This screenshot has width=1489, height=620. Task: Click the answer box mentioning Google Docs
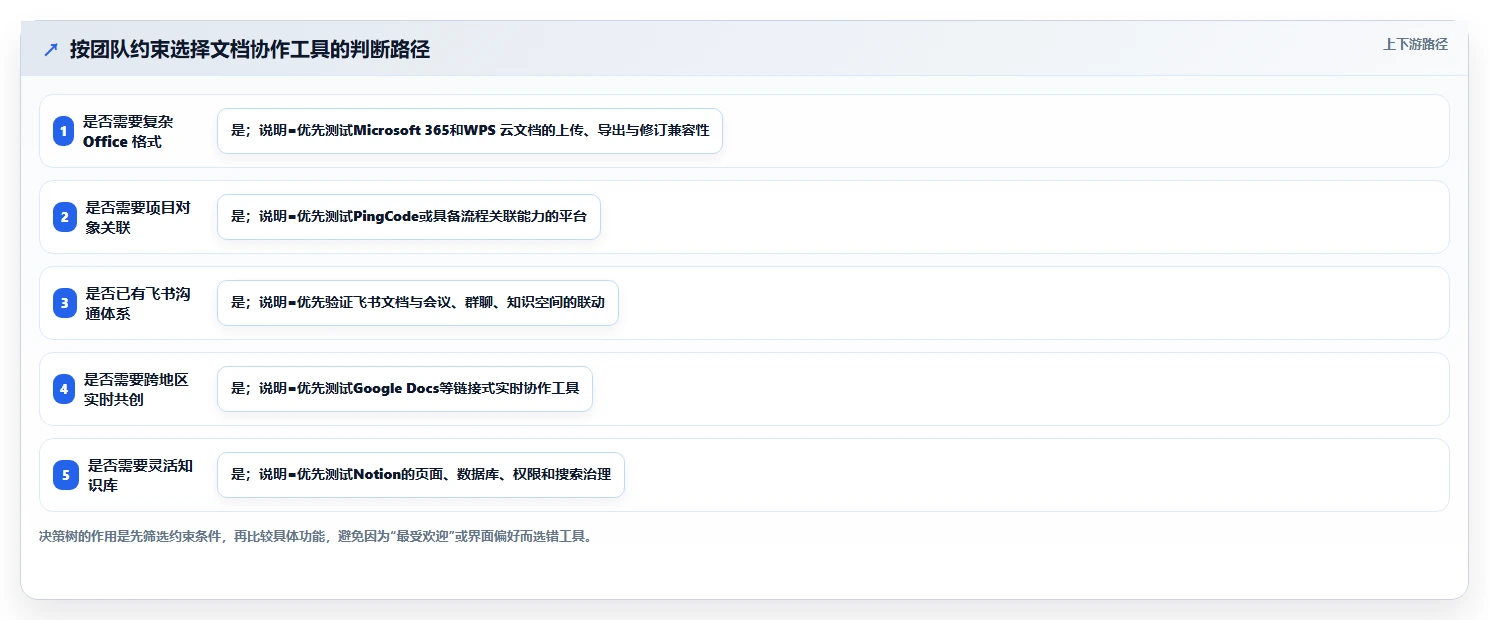(x=405, y=389)
